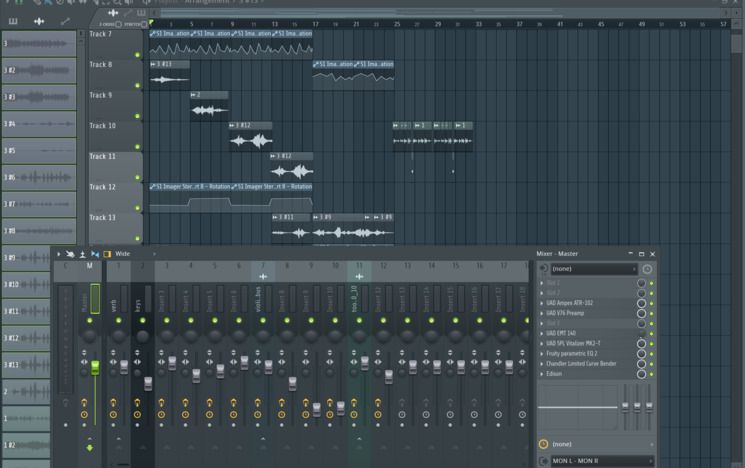The width and height of the screenshot is (745, 468).
Task: Show automation clips in the picker panel
Action: [65, 21]
